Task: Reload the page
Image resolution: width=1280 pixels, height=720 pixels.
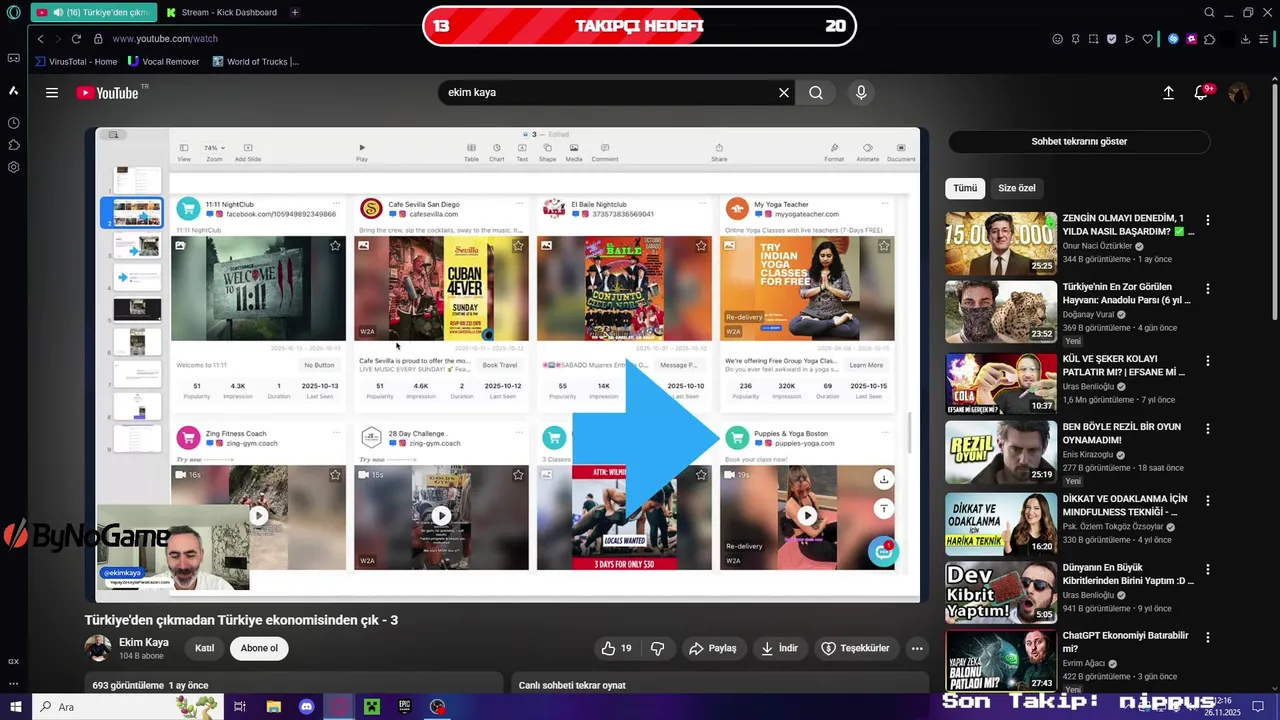Action: [76, 39]
